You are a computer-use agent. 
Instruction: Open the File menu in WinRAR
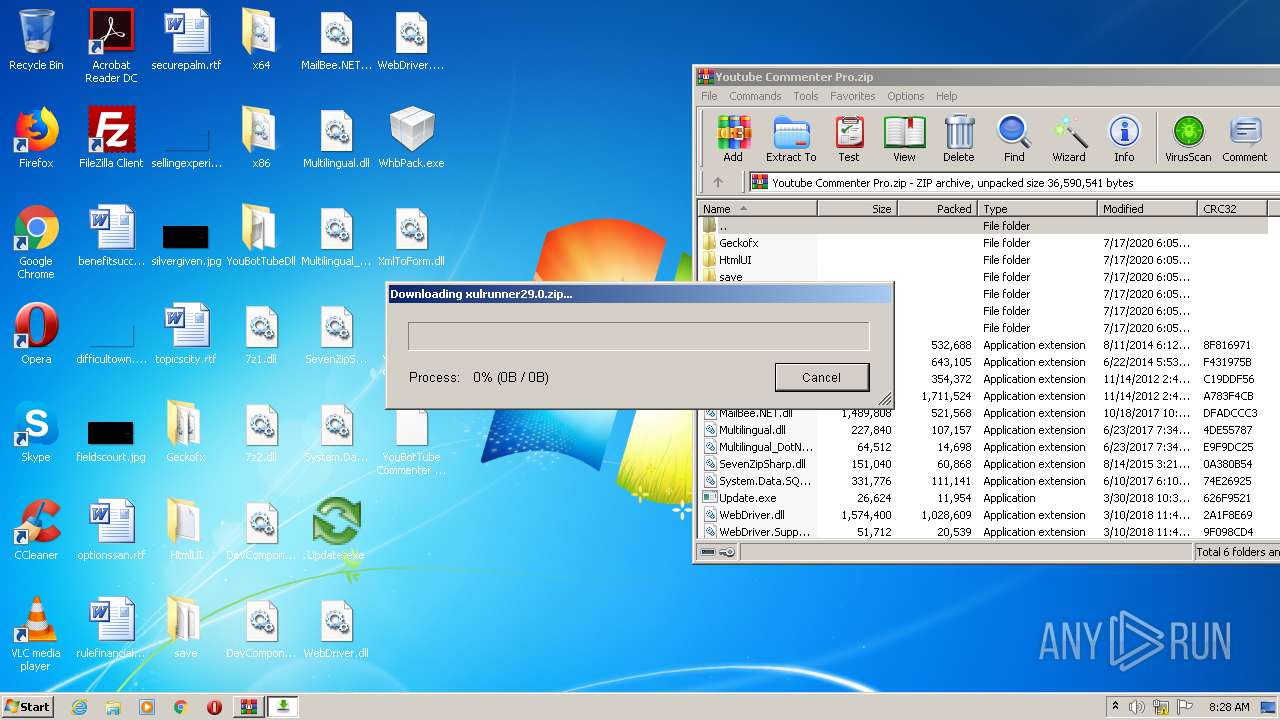coord(709,96)
